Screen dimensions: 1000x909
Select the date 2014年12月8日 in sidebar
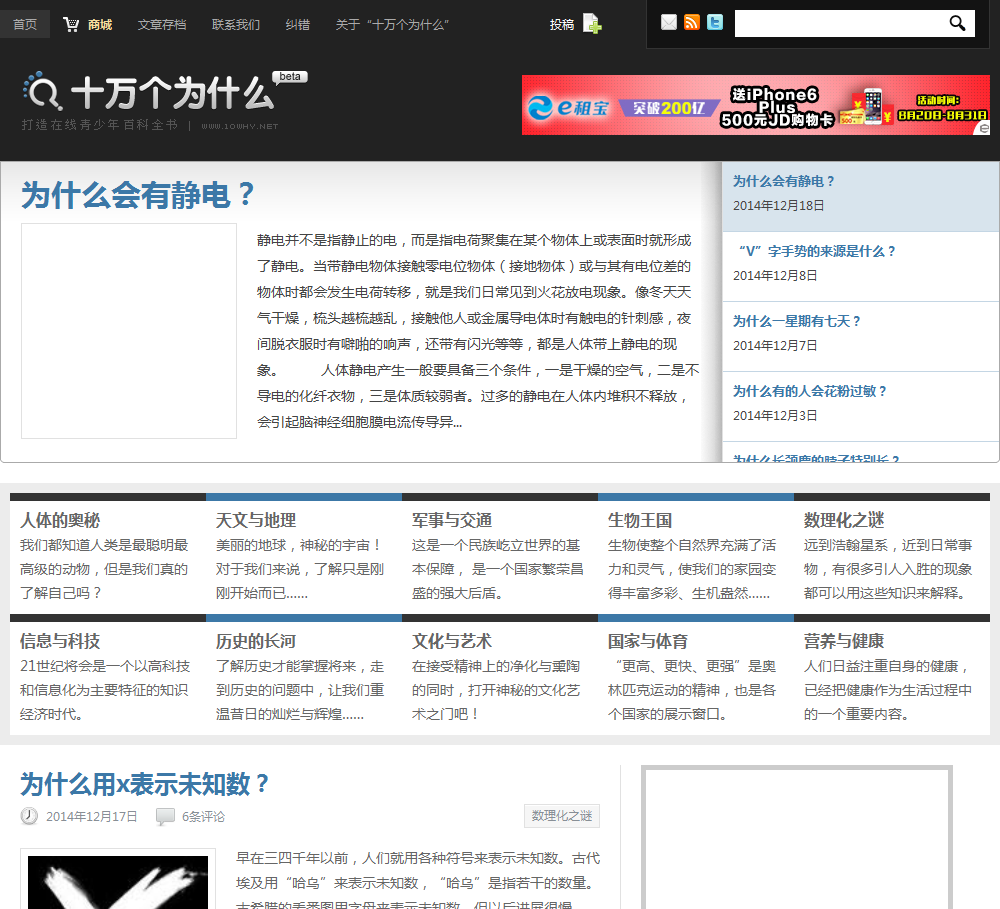pos(775,276)
